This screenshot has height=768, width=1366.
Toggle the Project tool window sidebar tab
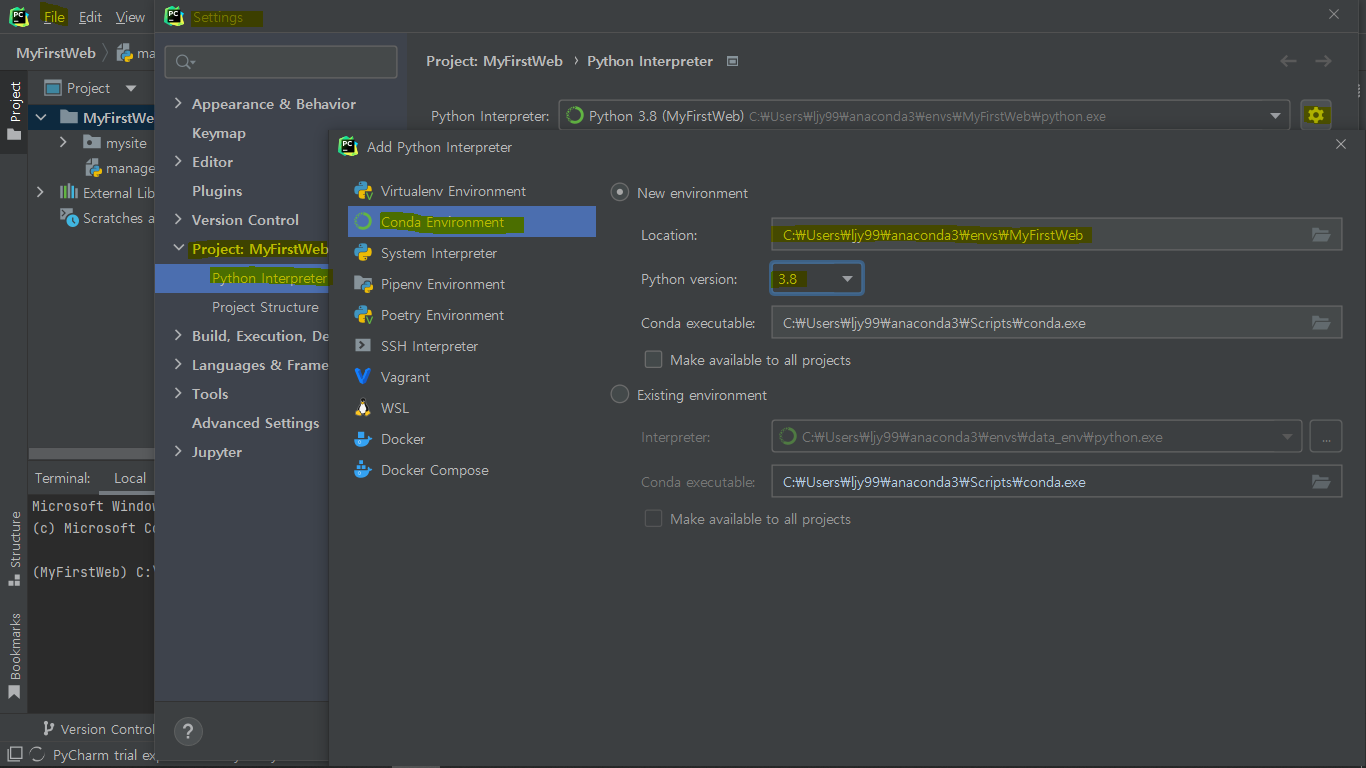point(14,110)
